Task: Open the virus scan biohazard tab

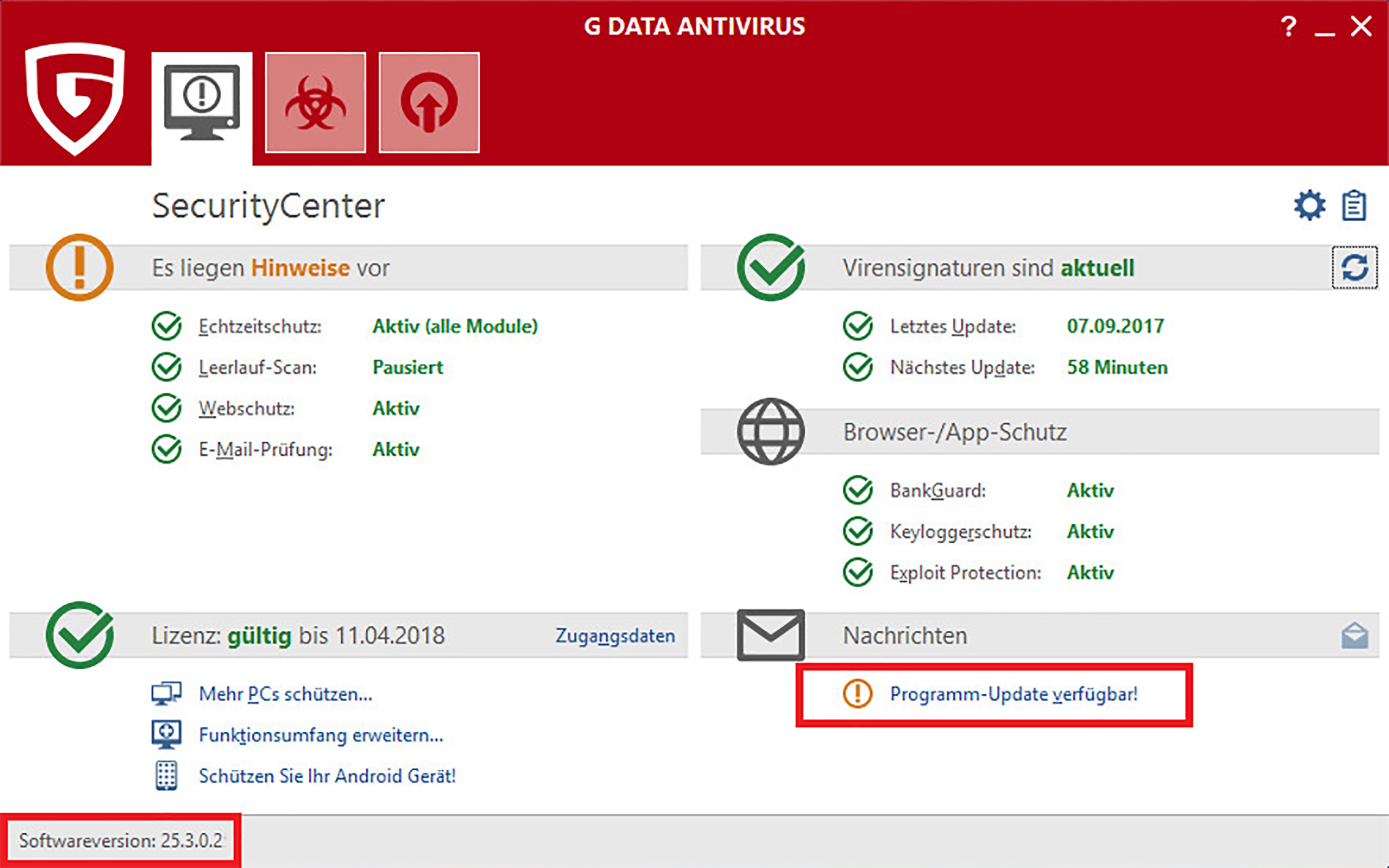Action: tap(315, 103)
